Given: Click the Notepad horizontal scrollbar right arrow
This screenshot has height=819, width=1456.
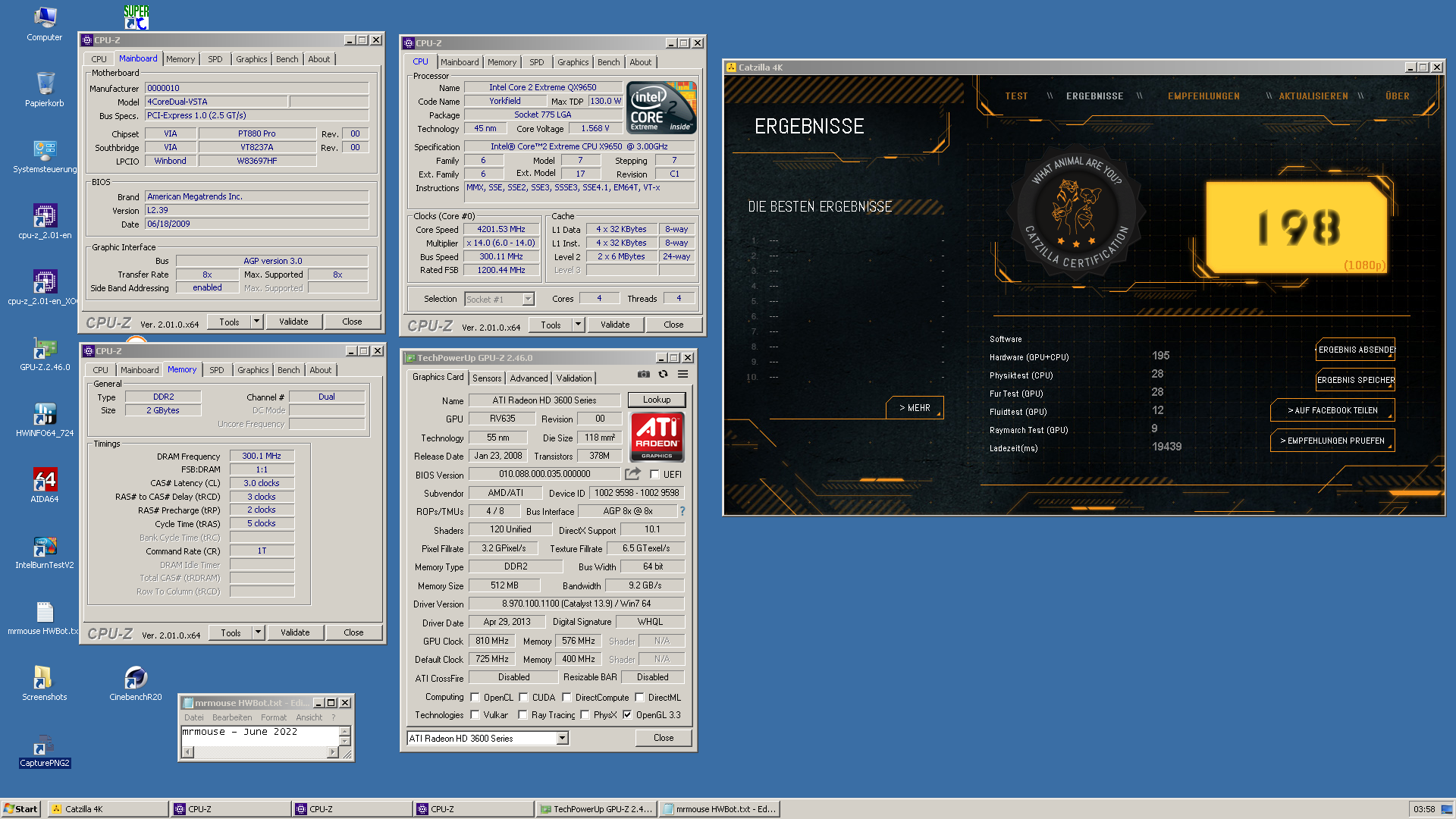Looking at the screenshot, I should pyautogui.click(x=332, y=752).
